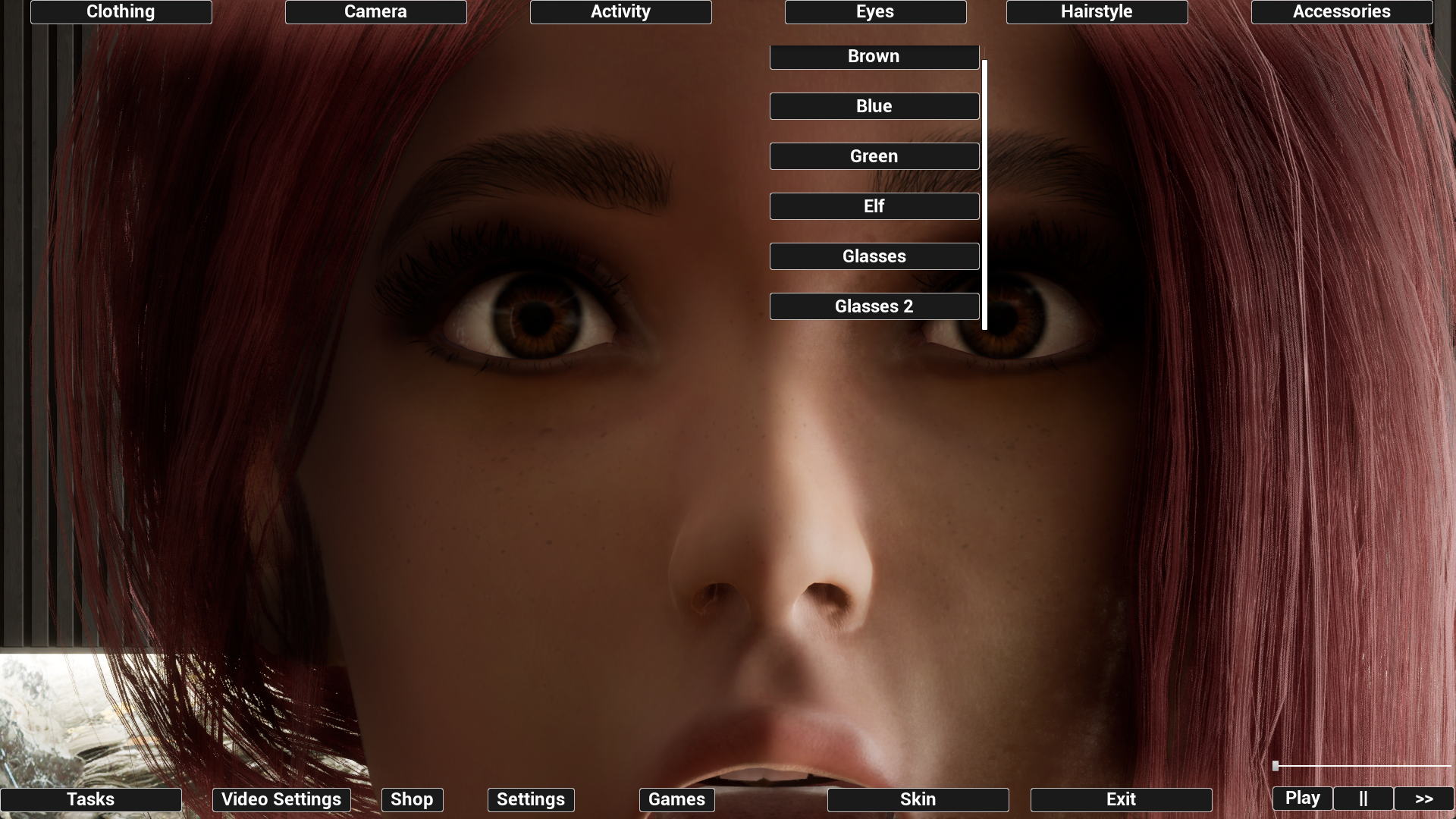Screen dimensions: 1456x819
Task: Select Green eye color
Action: 874,156
